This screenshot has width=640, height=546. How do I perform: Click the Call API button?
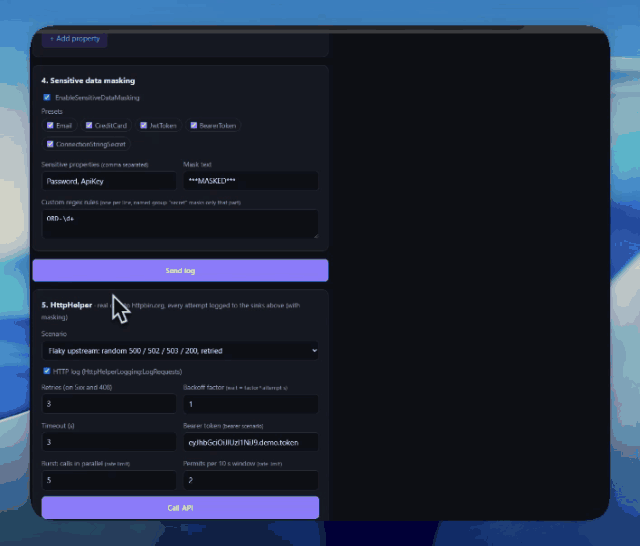(x=180, y=508)
